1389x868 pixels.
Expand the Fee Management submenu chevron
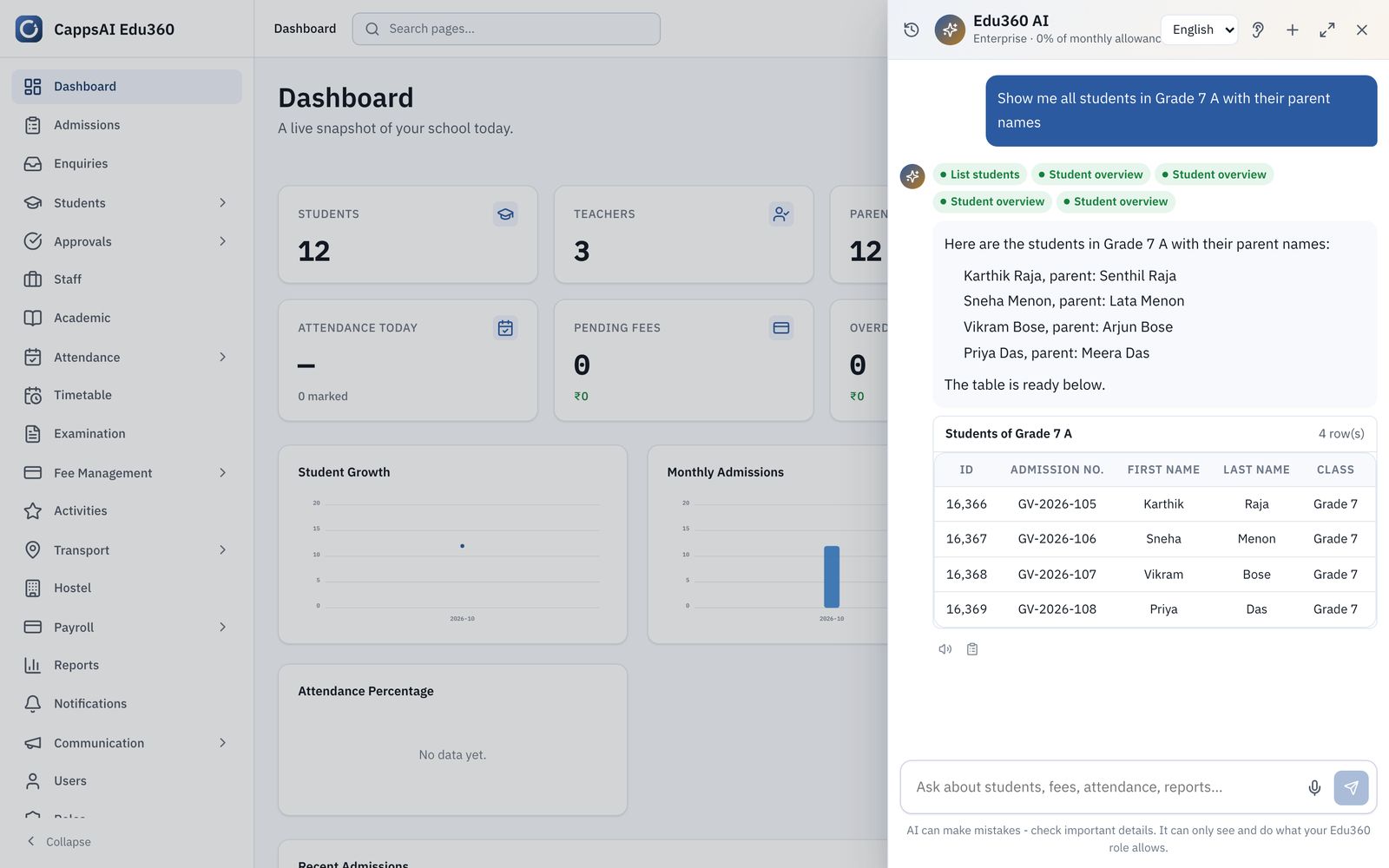[222, 473]
